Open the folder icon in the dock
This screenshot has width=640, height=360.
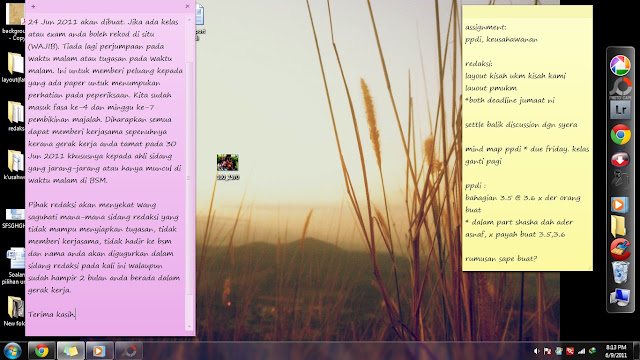click(x=619, y=226)
